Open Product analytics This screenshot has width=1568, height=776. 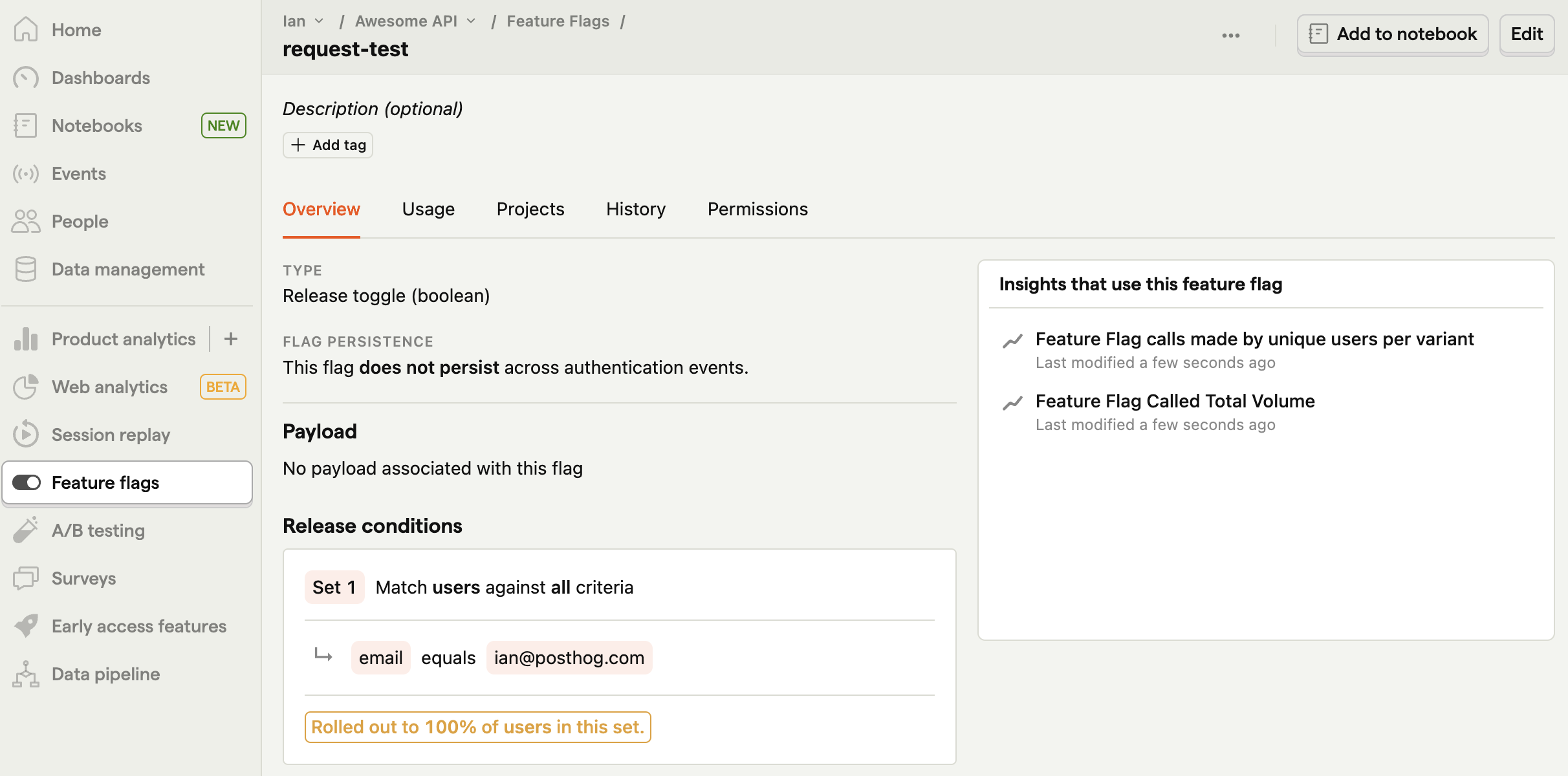tap(124, 339)
